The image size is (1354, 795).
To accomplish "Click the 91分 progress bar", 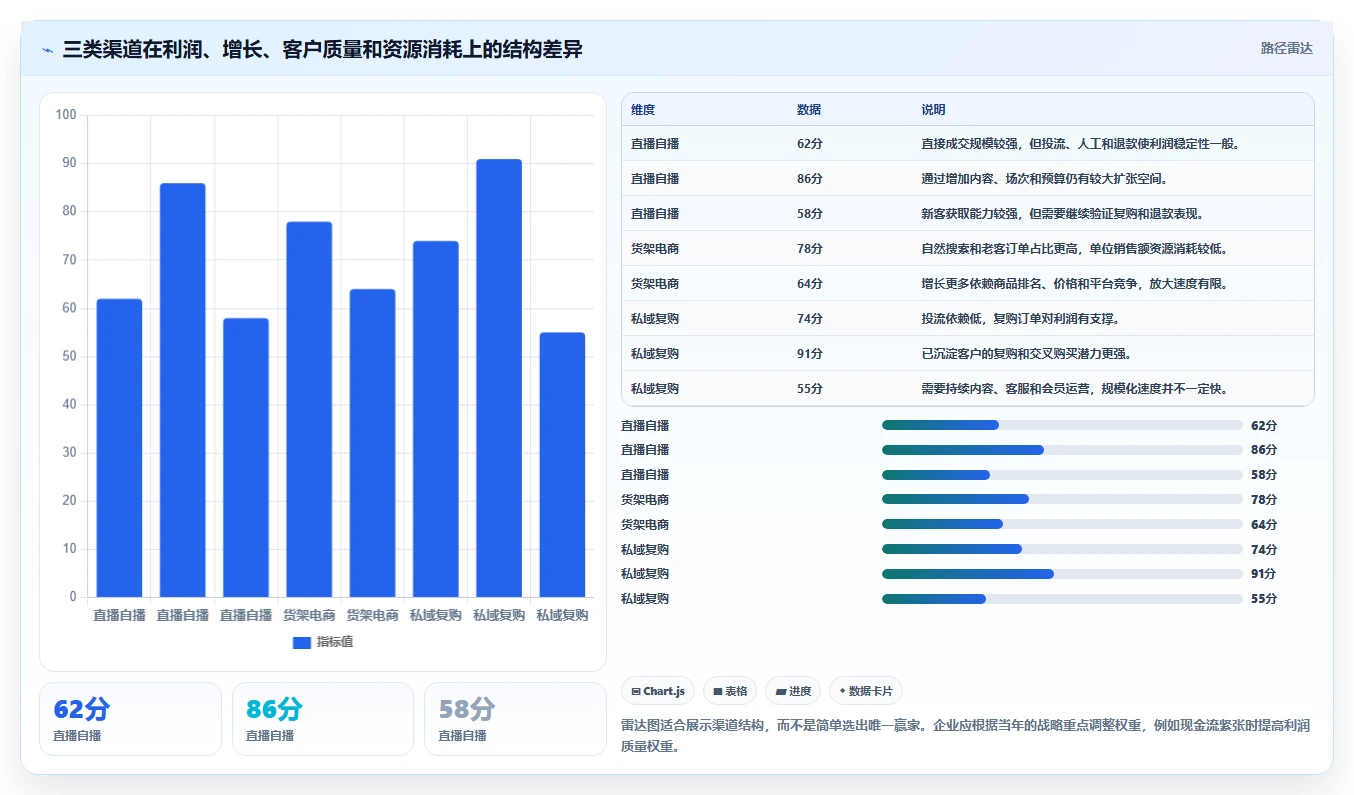I will click(1062, 574).
